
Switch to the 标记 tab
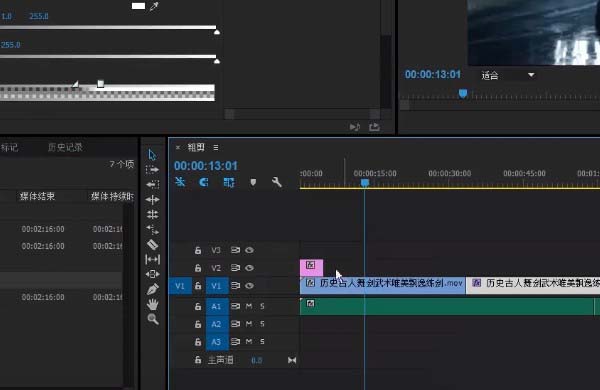pos(9,147)
